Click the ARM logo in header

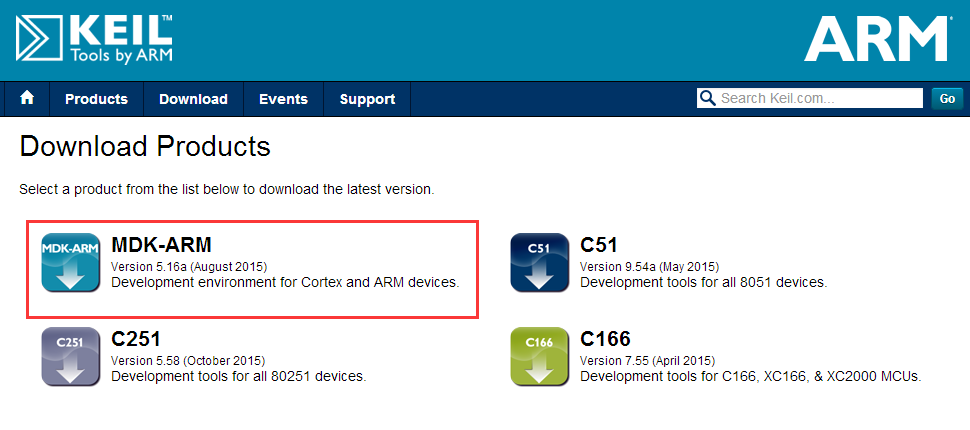[x=877, y=39]
